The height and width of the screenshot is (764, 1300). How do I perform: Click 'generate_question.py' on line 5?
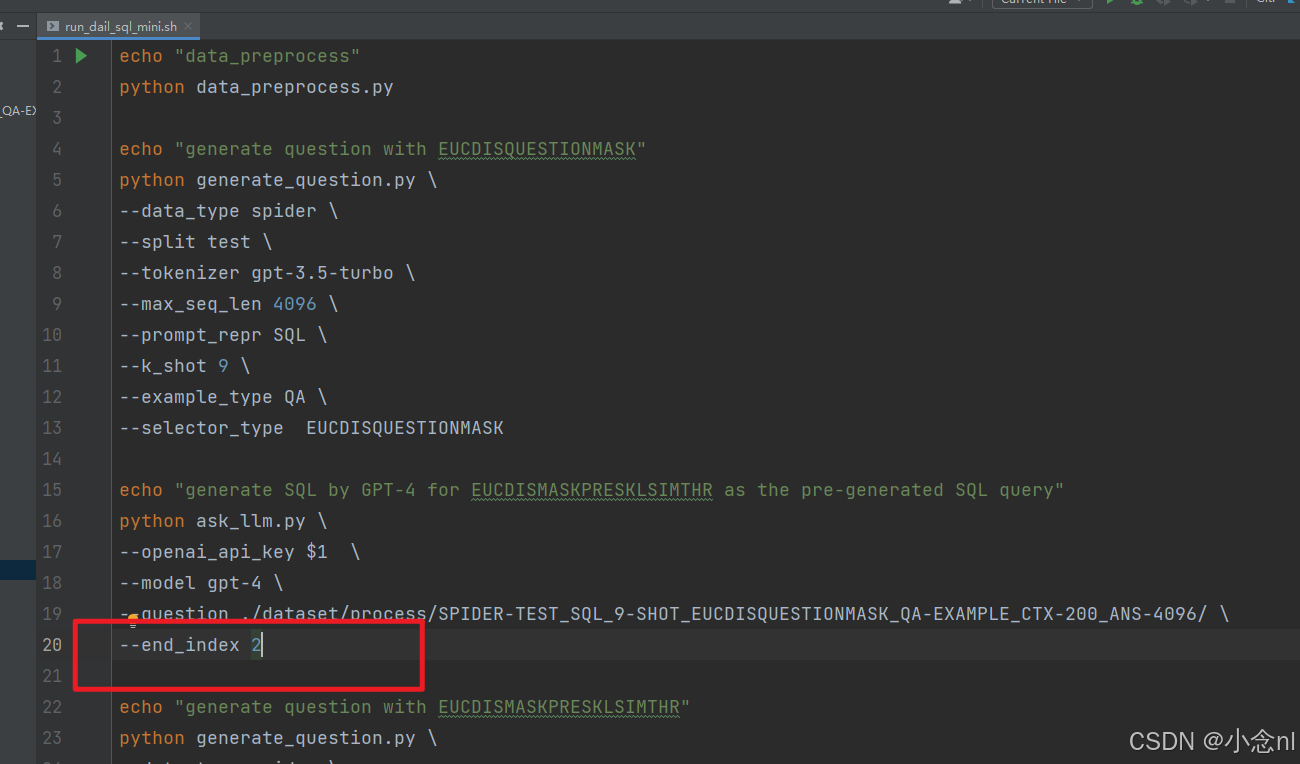pyautogui.click(x=306, y=180)
